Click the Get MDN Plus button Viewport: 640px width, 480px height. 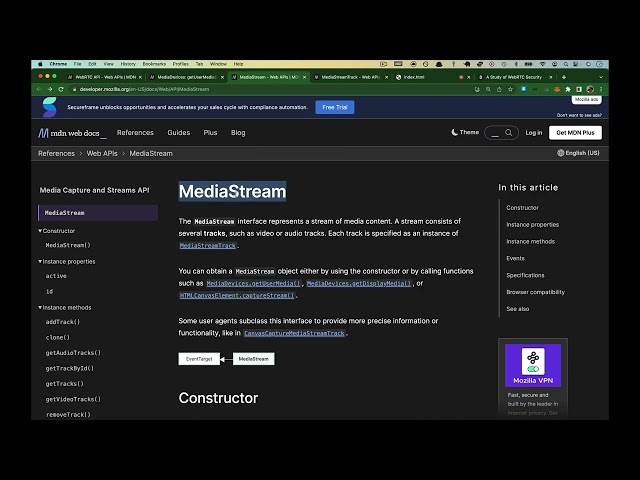click(575, 133)
